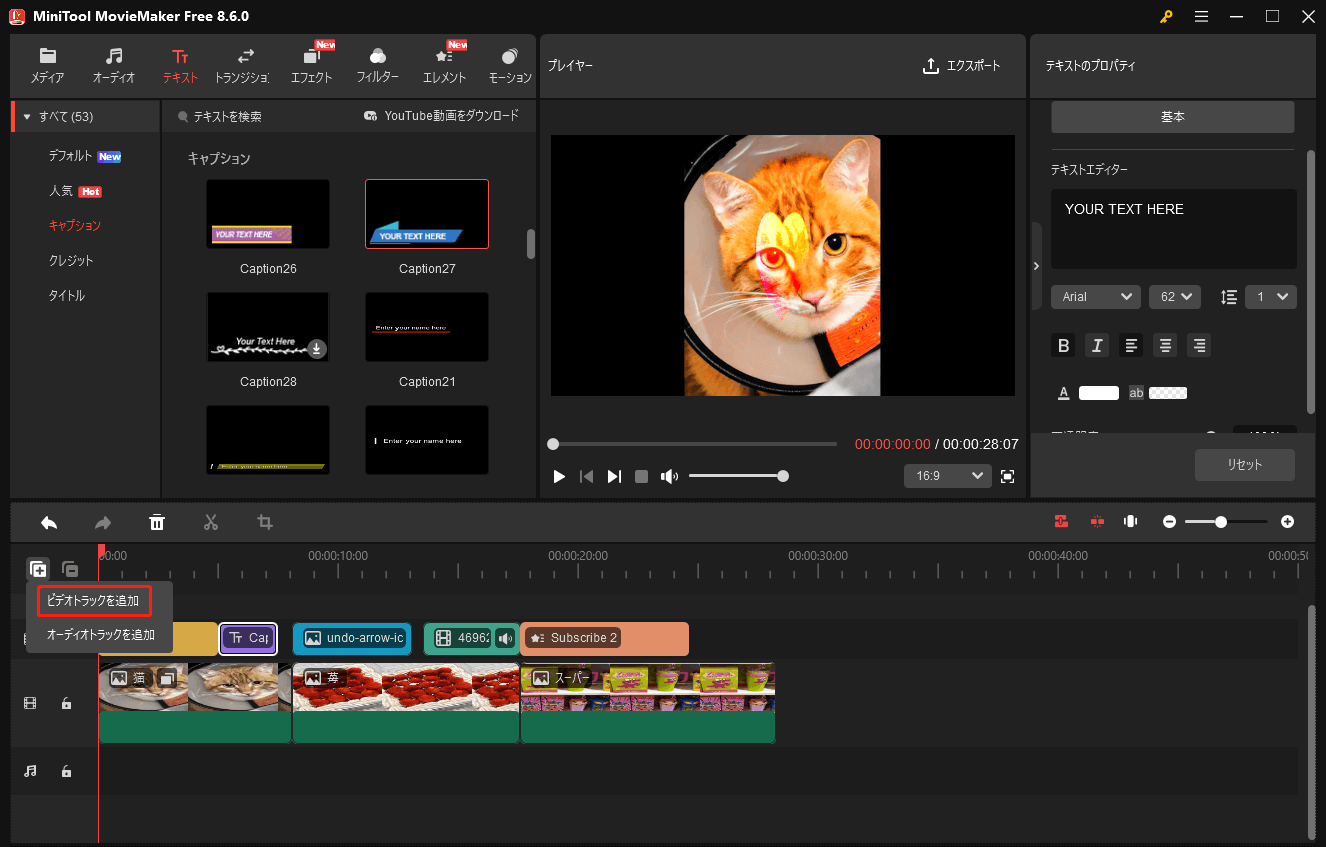Image resolution: width=1326 pixels, height=847 pixels.
Task: Click the player volume slider
Action: coord(738,475)
